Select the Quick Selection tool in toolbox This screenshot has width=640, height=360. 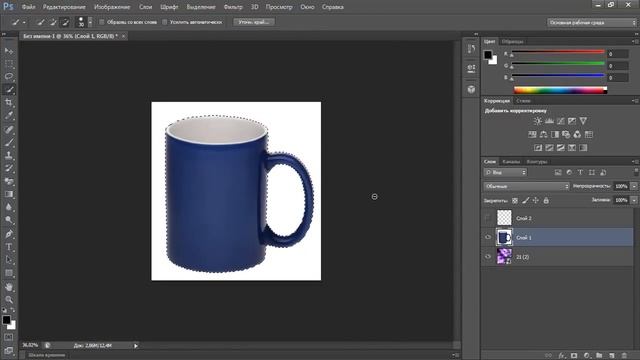pos(9,90)
